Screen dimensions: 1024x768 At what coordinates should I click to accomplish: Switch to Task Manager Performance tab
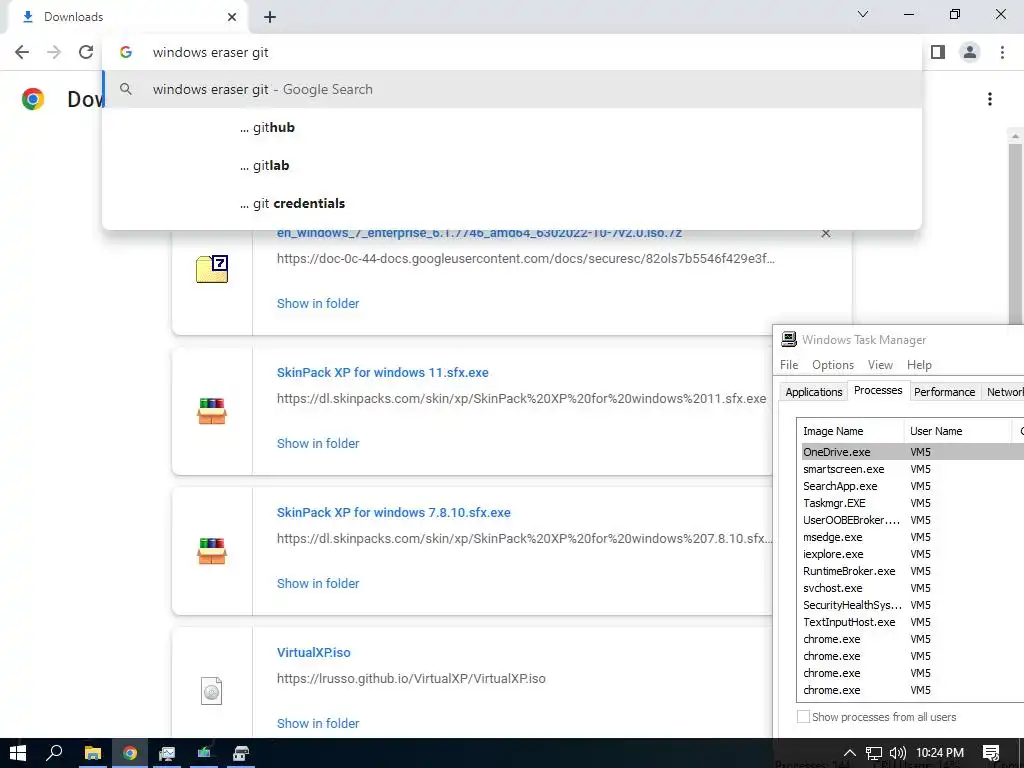[x=944, y=392]
